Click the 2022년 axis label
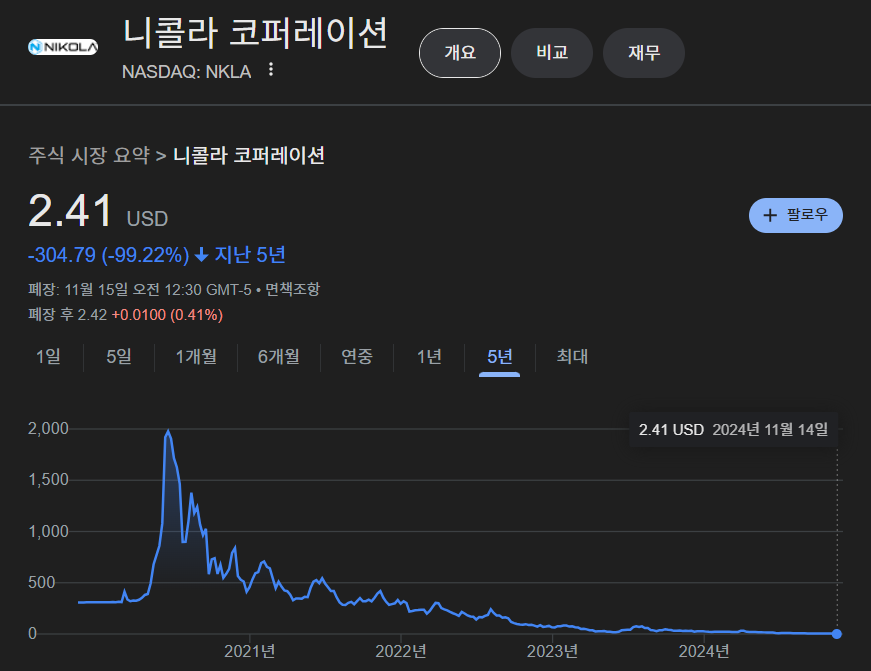The height and width of the screenshot is (671, 871). tap(401, 651)
